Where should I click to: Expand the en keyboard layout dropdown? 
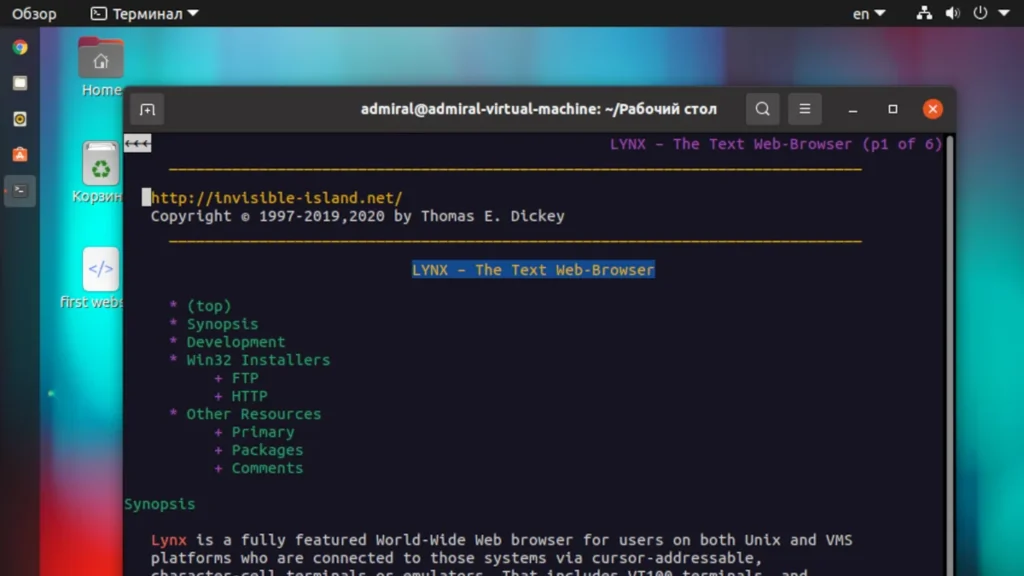[x=869, y=14]
